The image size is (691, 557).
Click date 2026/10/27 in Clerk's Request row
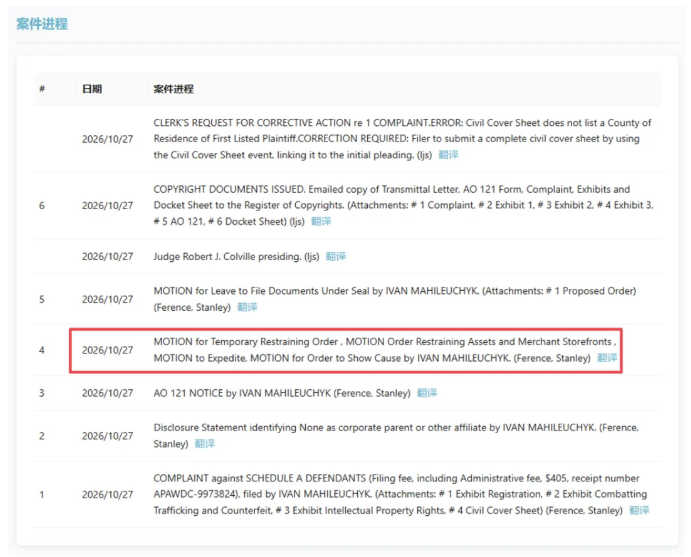pos(108,139)
